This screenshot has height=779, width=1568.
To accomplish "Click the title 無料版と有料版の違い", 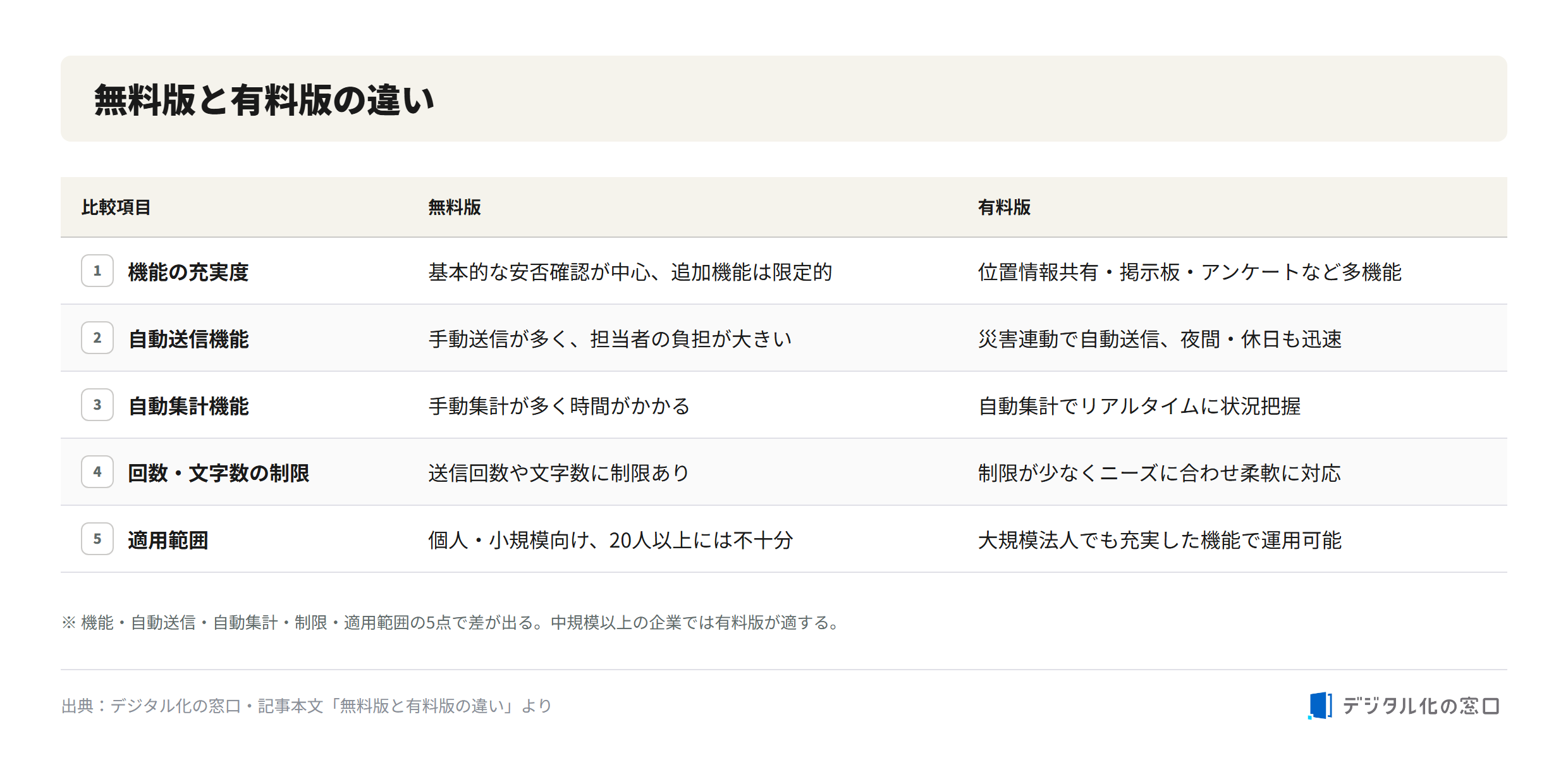I will pos(264,100).
